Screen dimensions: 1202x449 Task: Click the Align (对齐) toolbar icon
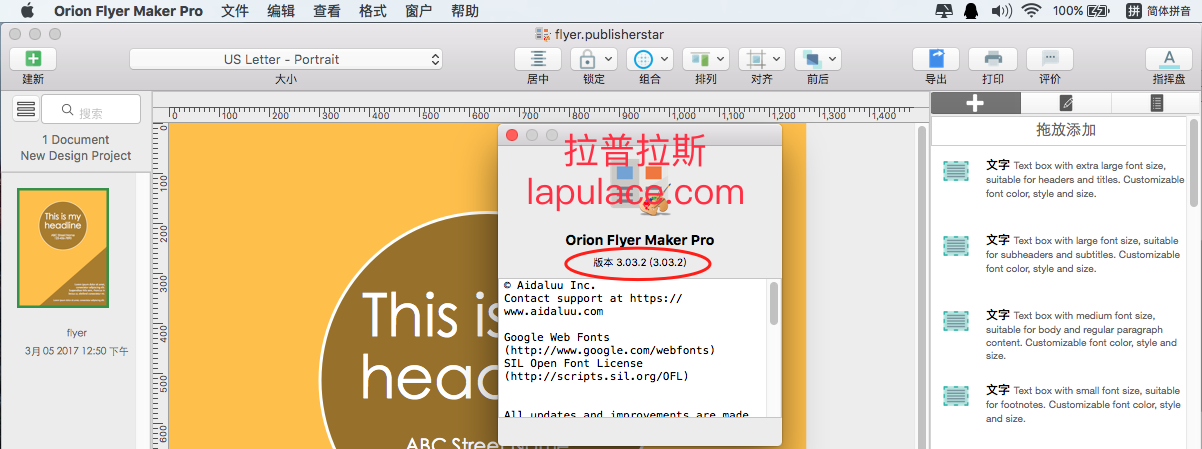pyautogui.click(x=756, y=59)
